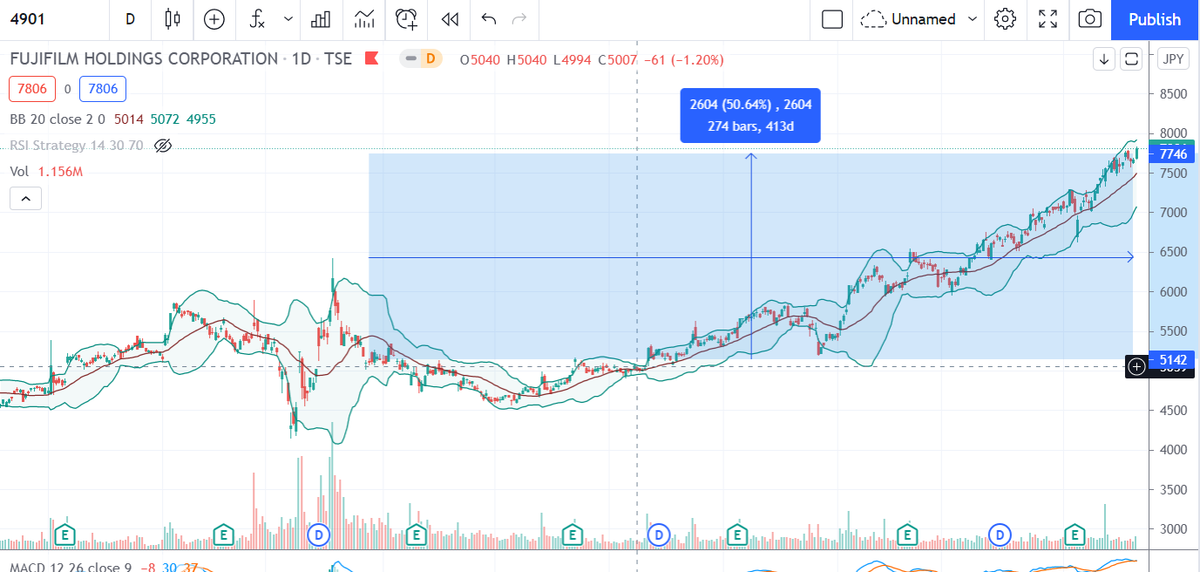
Task: Click the 6500 price axis label
Action: (x=1173, y=252)
